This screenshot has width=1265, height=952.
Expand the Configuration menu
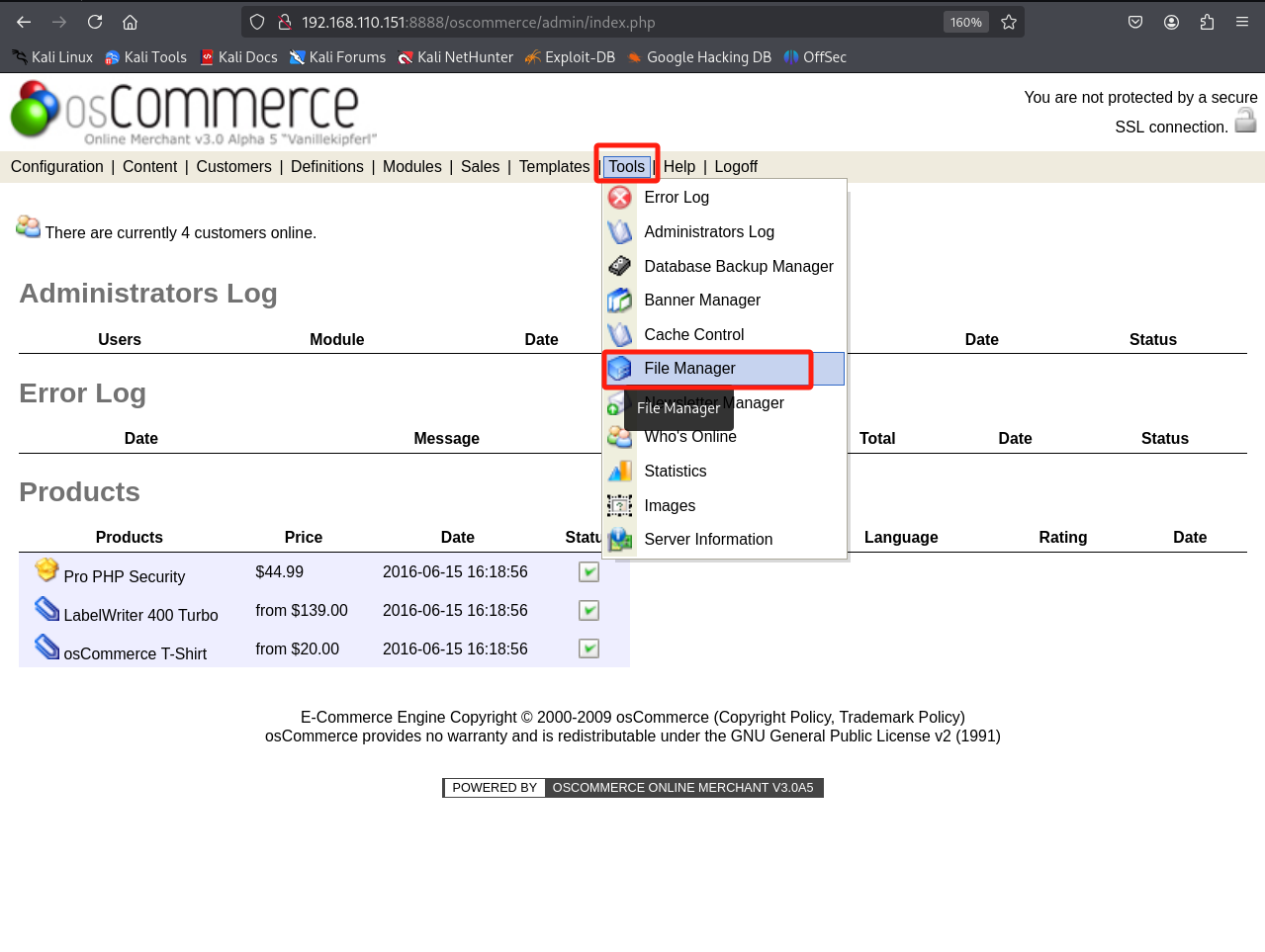[56, 167]
